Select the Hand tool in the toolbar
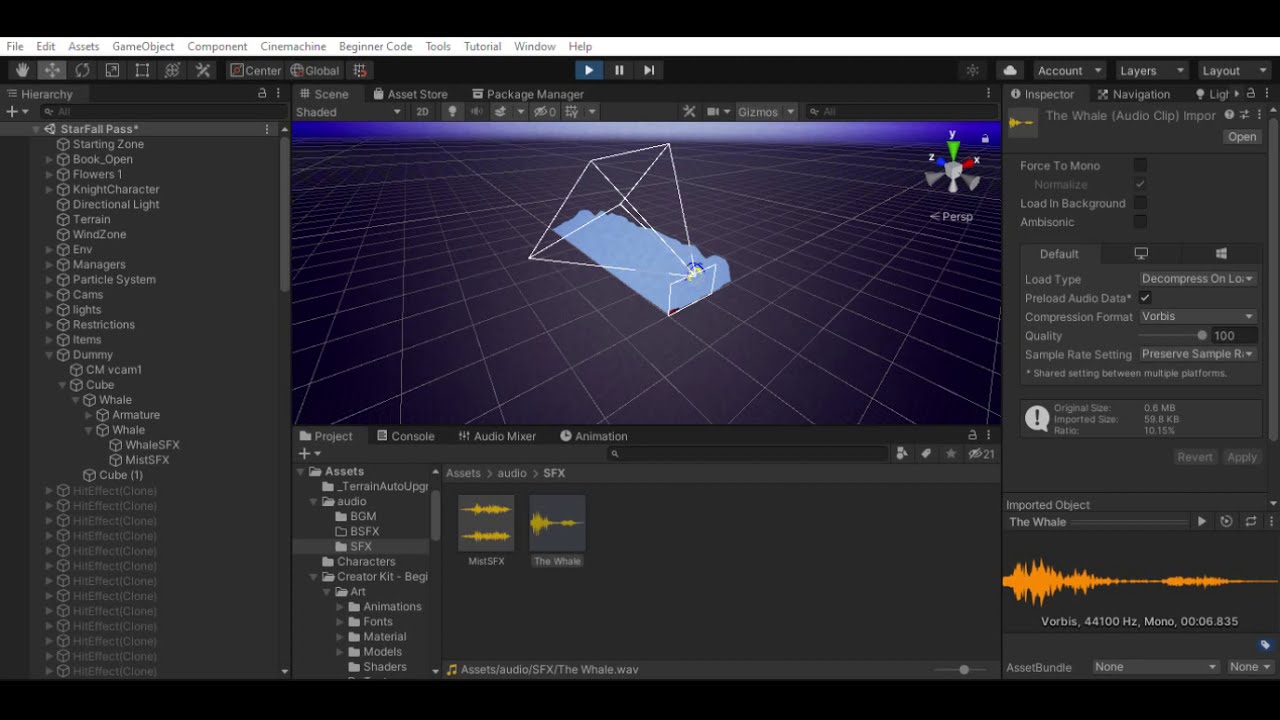This screenshot has height=720, width=1280. [x=22, y=70]
